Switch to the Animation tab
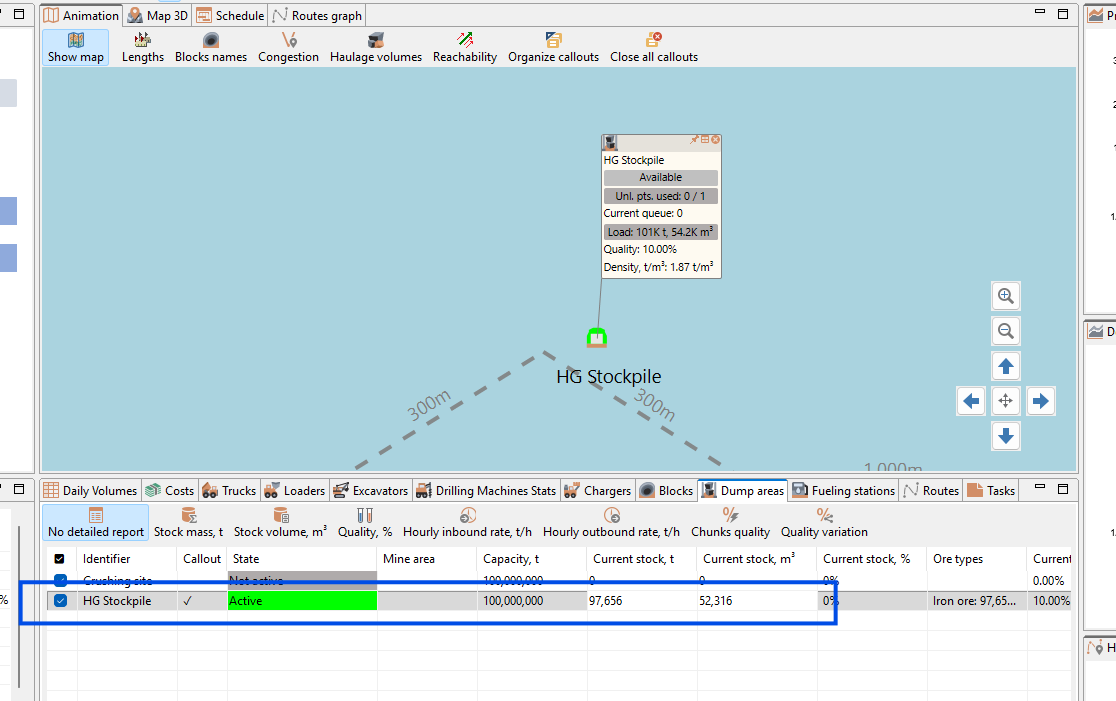This screenshot has height=701, width=1116. click(x=82, y=16)
